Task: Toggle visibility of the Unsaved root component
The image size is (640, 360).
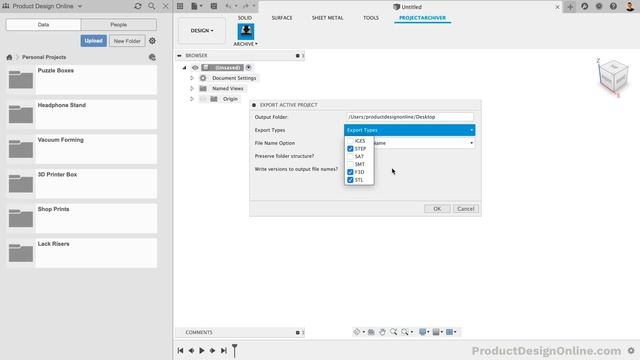Action: point(195,67)
